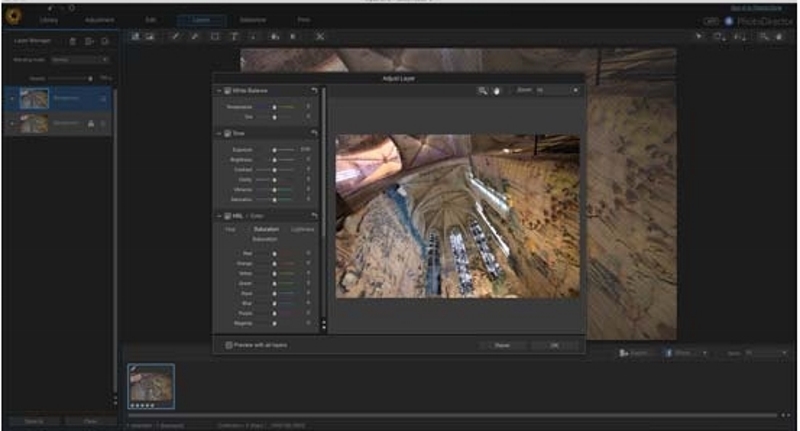The height and width of the screenshot is (431, 800).
Task: Collapse the Tone section
Action: coord(219,133)
